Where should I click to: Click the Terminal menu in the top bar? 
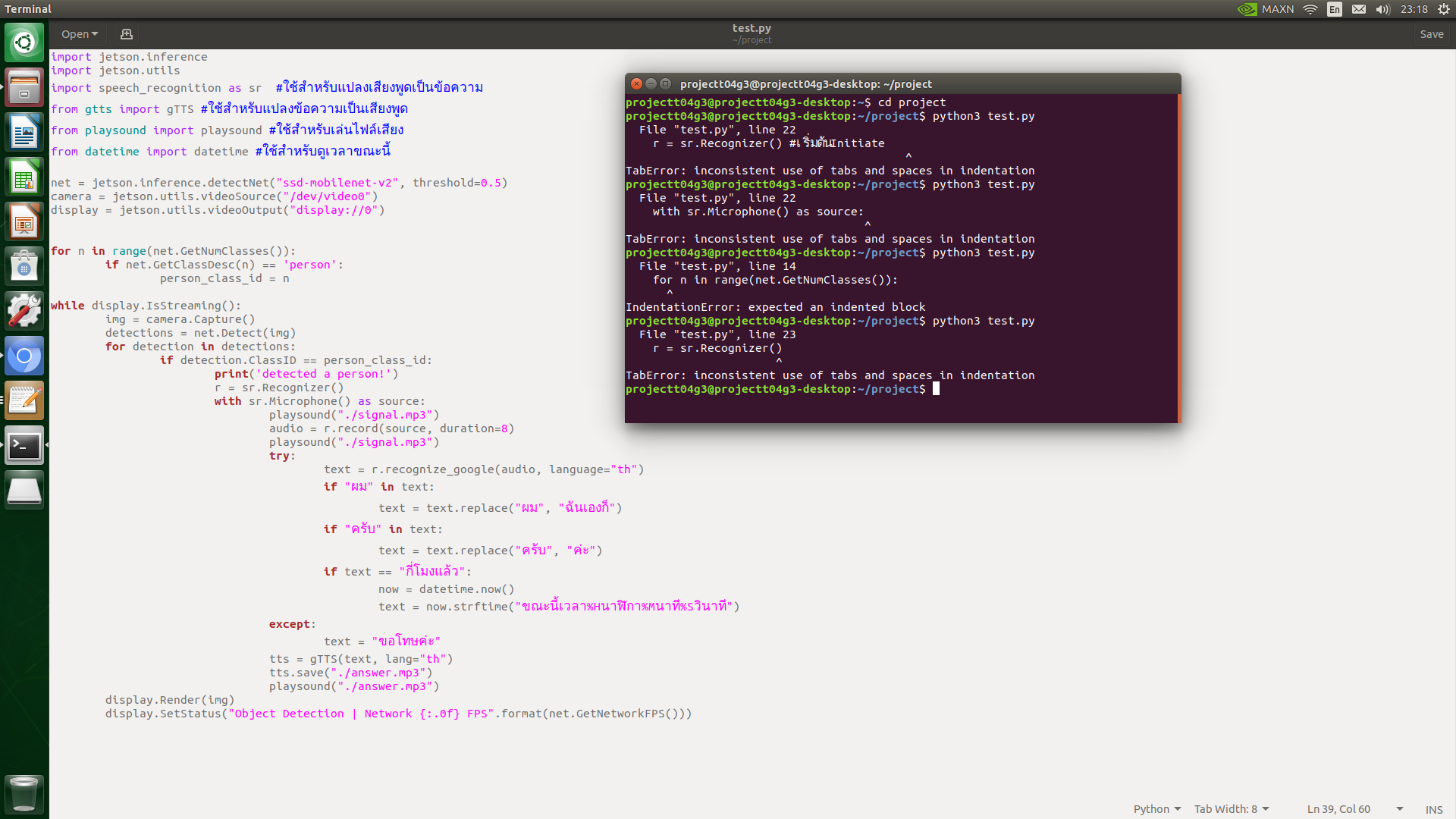click(x=28, y=9)
